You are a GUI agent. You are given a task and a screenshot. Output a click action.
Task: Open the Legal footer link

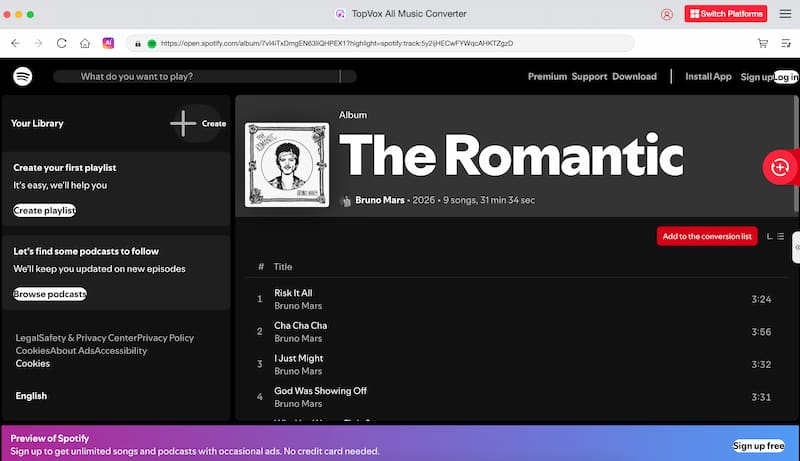[x=27, y=338]
